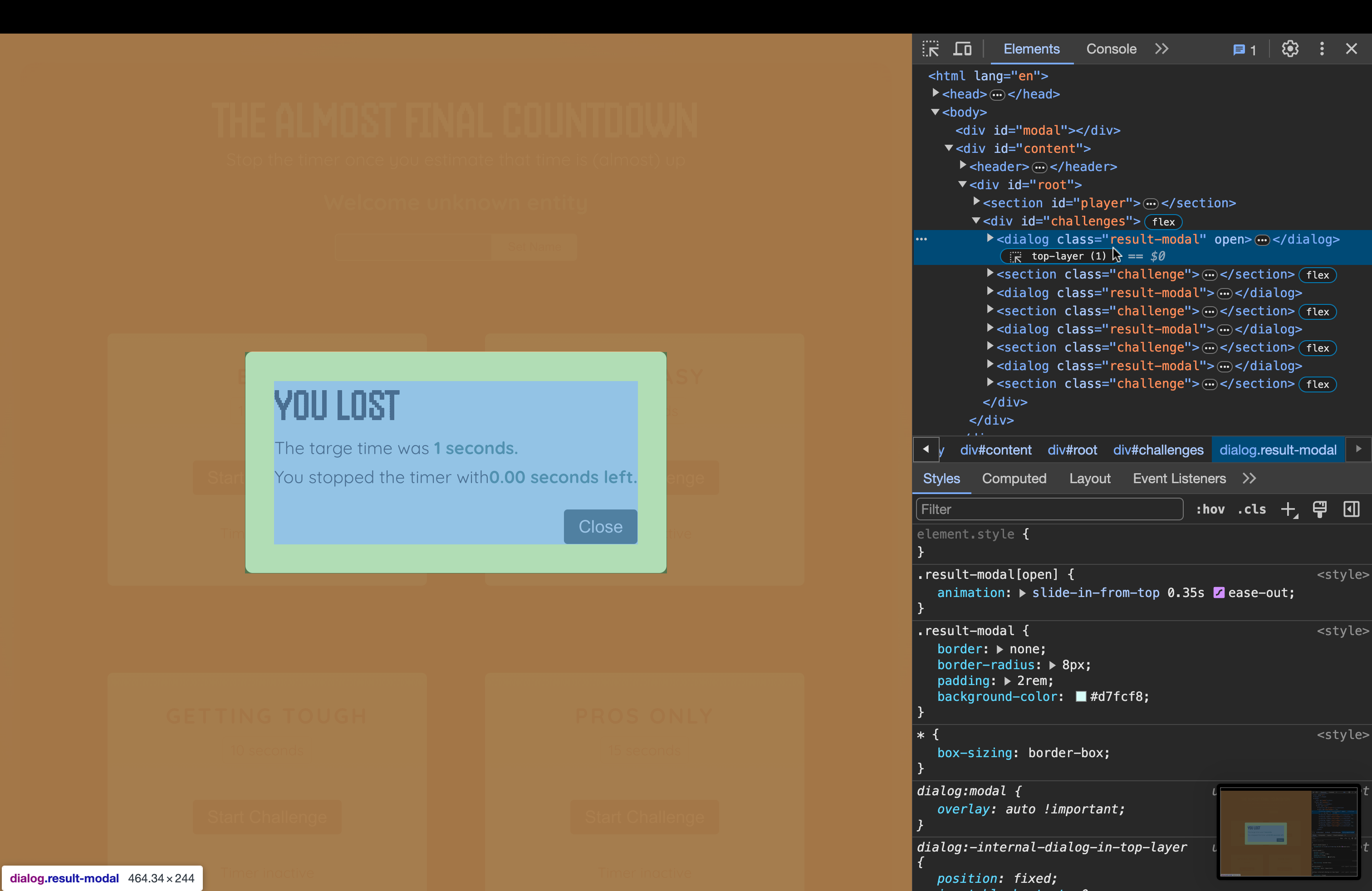The image size is (1372, 891).
Task: Open the rendering emulation paintbrush icon
Action: (1319, 509)
